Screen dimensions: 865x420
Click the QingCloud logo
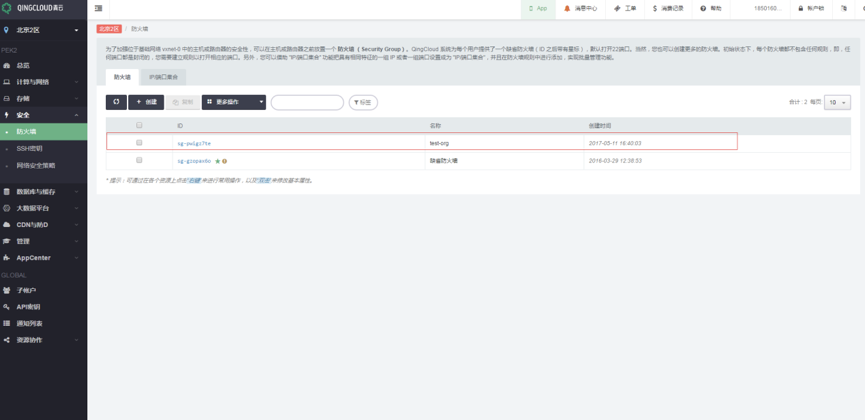[x=33, y=8]
